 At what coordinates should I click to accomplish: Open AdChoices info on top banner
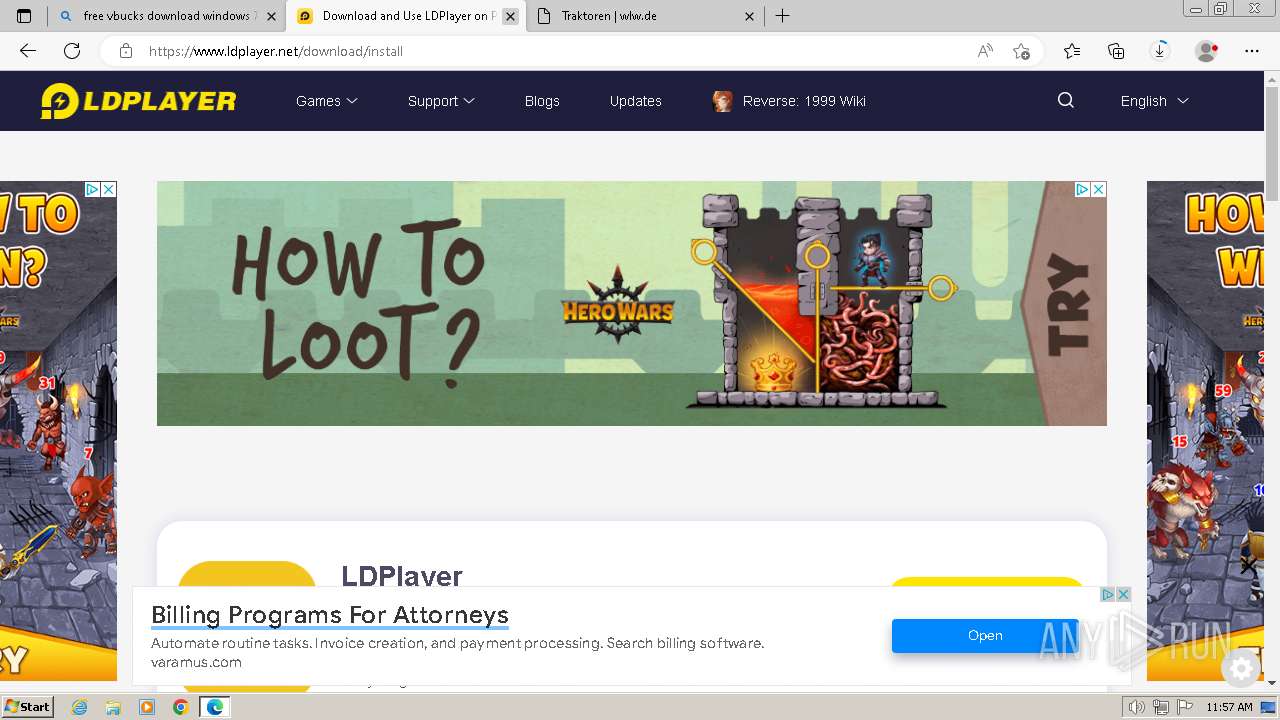1082,189
